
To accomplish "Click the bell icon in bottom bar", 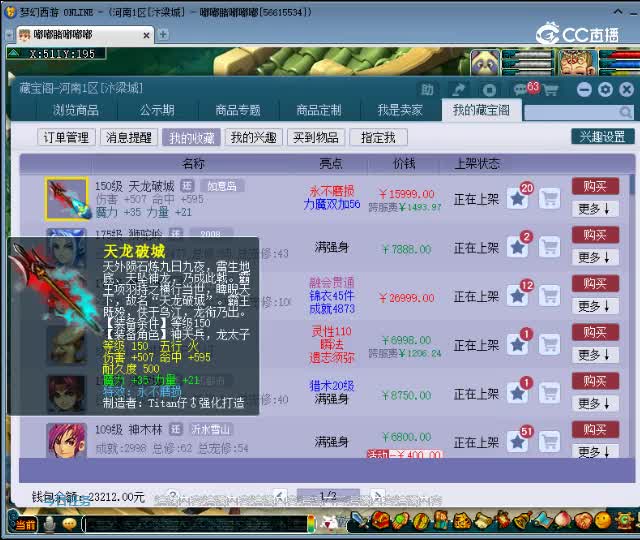I will pyautogui.click(x=522, y=521).
